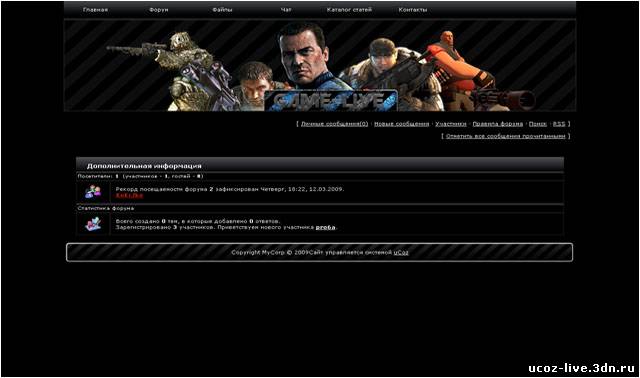The image size is (640, 378).
Task: Open the red online username link
Action: point(129,195)
